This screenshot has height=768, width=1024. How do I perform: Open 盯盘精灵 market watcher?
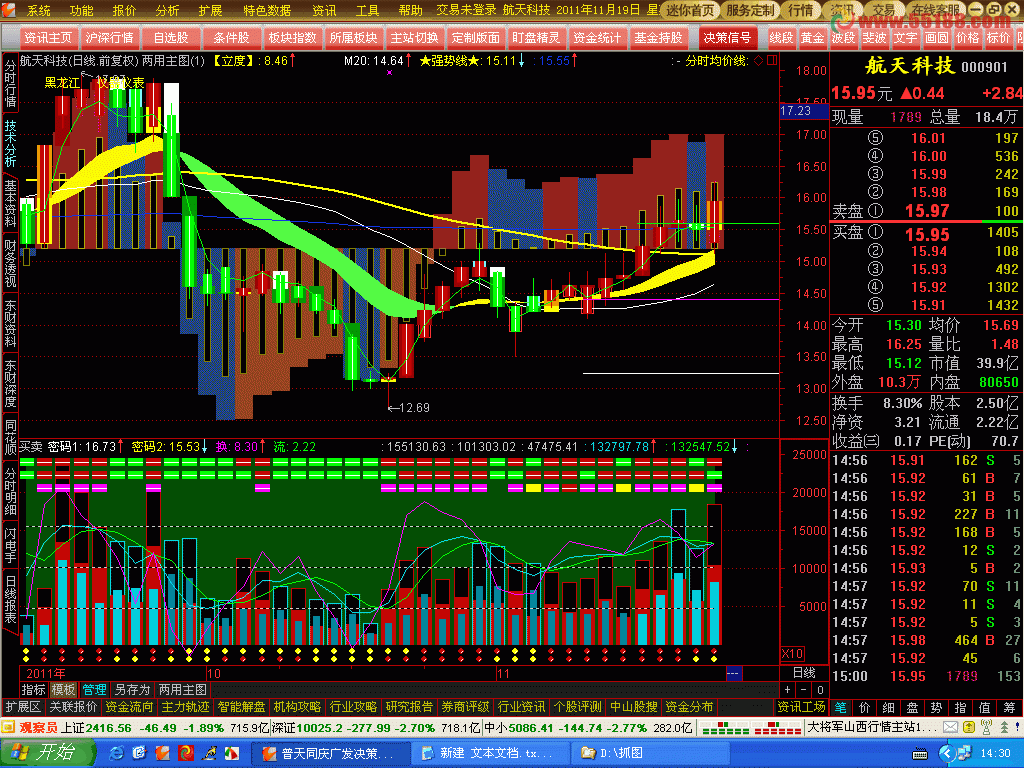click(x=536, y=38)
